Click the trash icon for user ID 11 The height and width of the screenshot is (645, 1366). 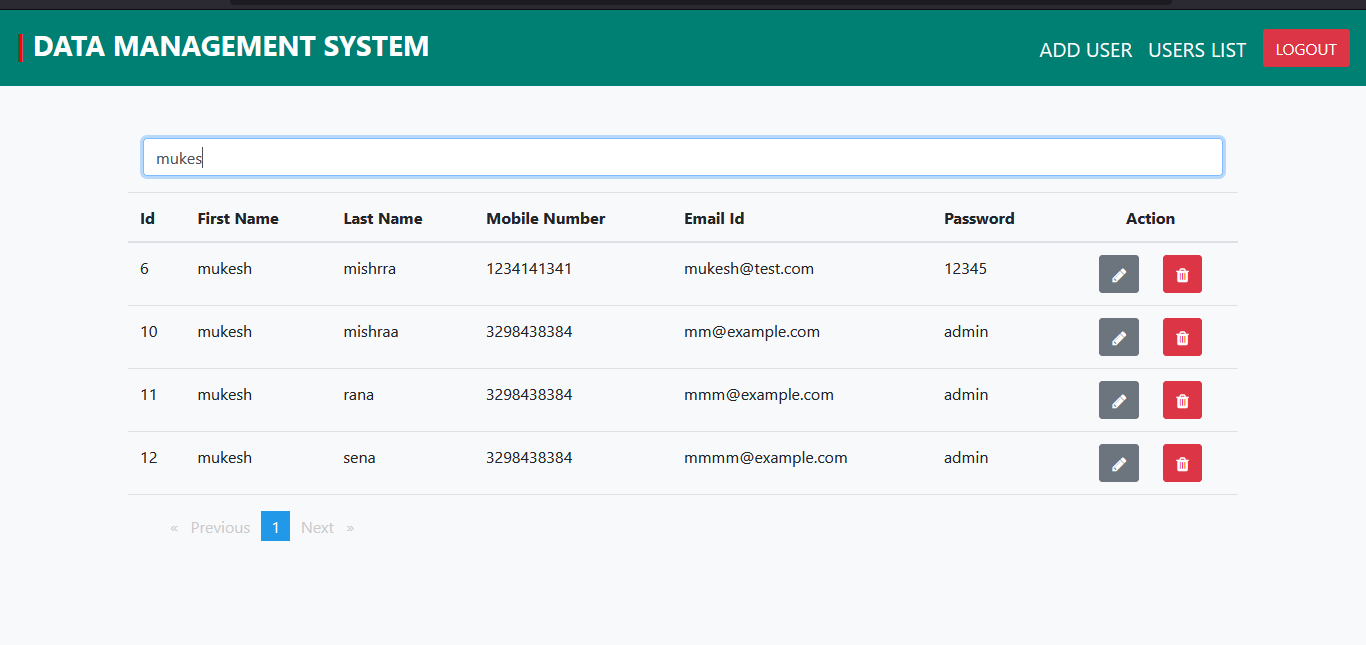(1182, 400)
